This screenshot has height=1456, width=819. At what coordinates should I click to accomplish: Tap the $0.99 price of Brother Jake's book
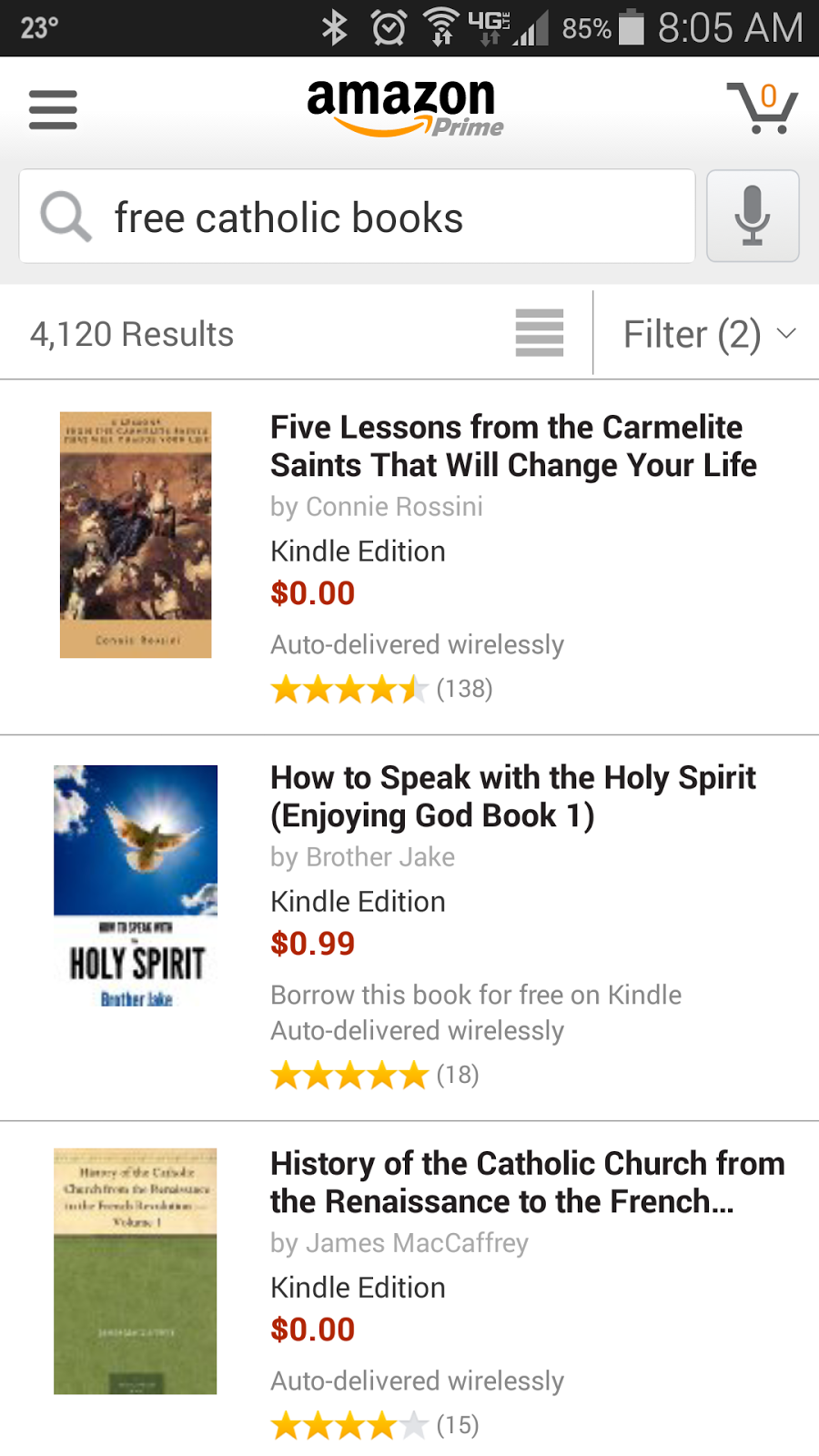[313, 944]
